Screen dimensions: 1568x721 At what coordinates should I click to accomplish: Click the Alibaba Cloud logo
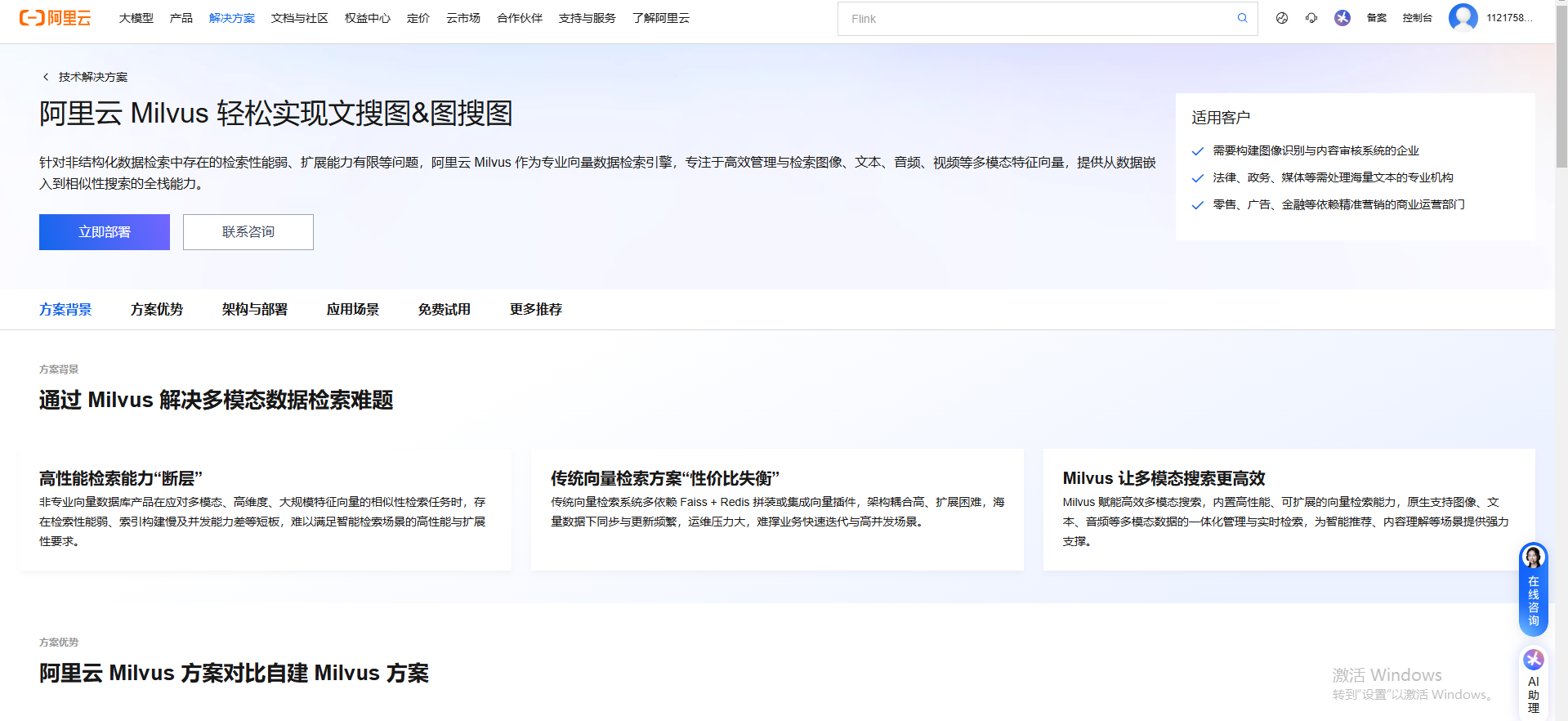55,18
